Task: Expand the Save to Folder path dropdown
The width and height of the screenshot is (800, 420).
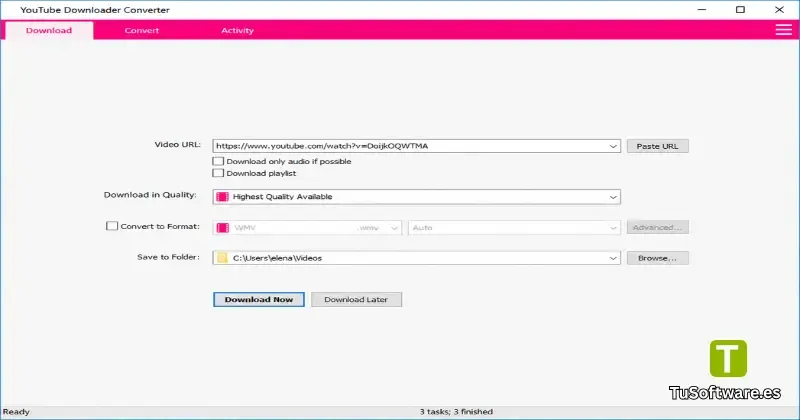Action: pyautogui.click(x=613, y=258)
